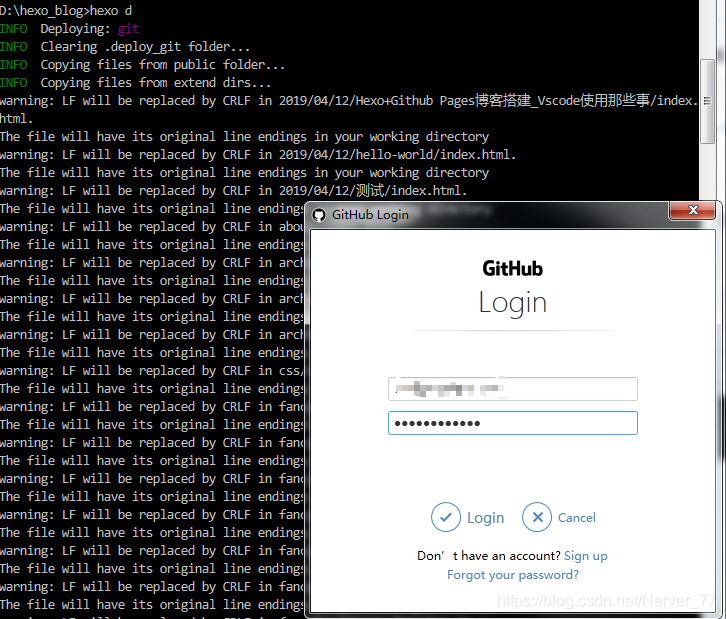Click the terminal scrollbar thumb
The width and height of the screenshot is (726, 619).
707,101
